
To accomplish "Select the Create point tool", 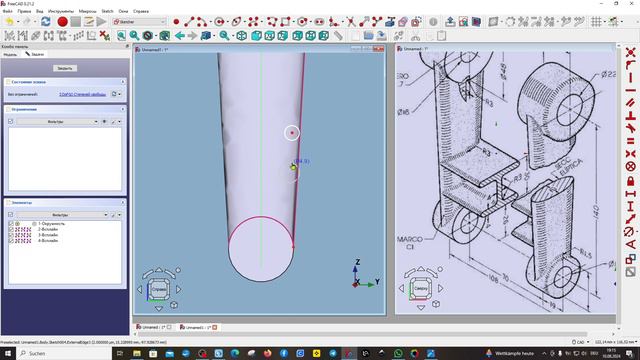I will pos(176,22).
